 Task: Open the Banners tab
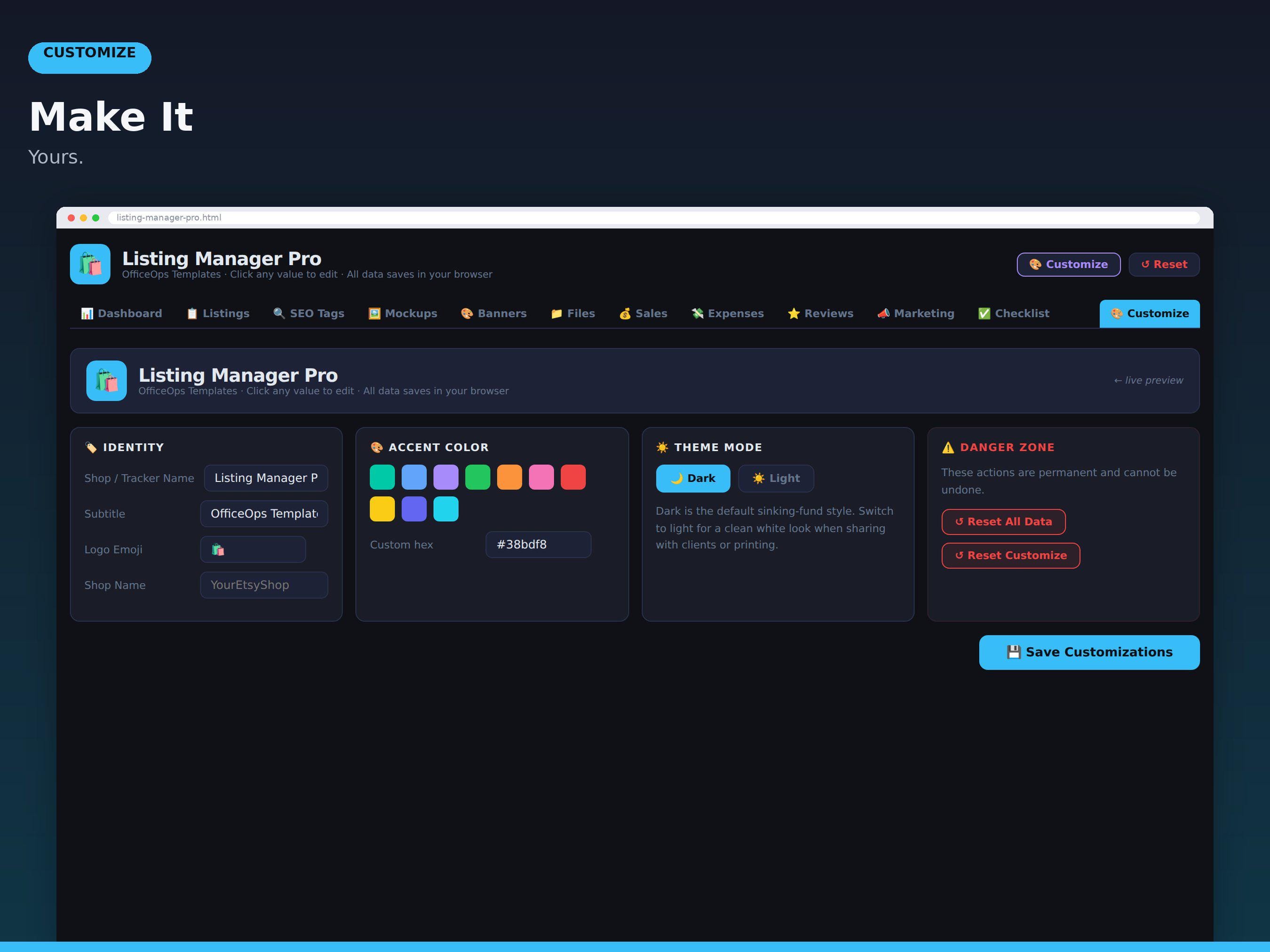coord(493,313)
